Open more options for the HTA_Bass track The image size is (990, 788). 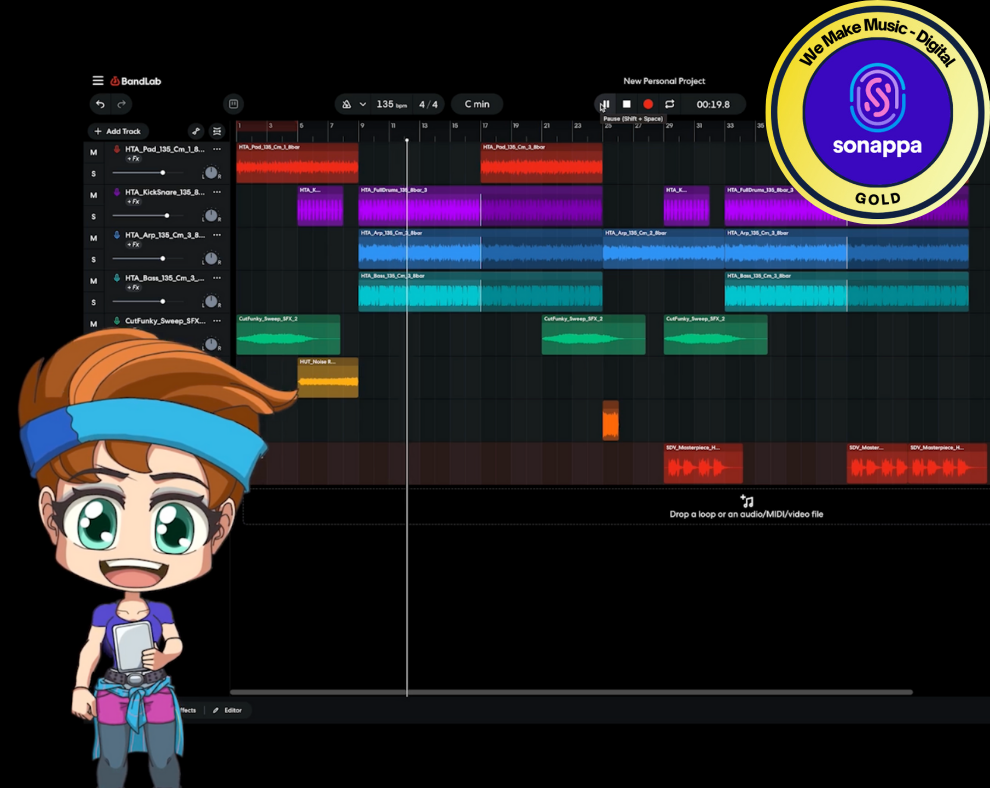point(217,278)
